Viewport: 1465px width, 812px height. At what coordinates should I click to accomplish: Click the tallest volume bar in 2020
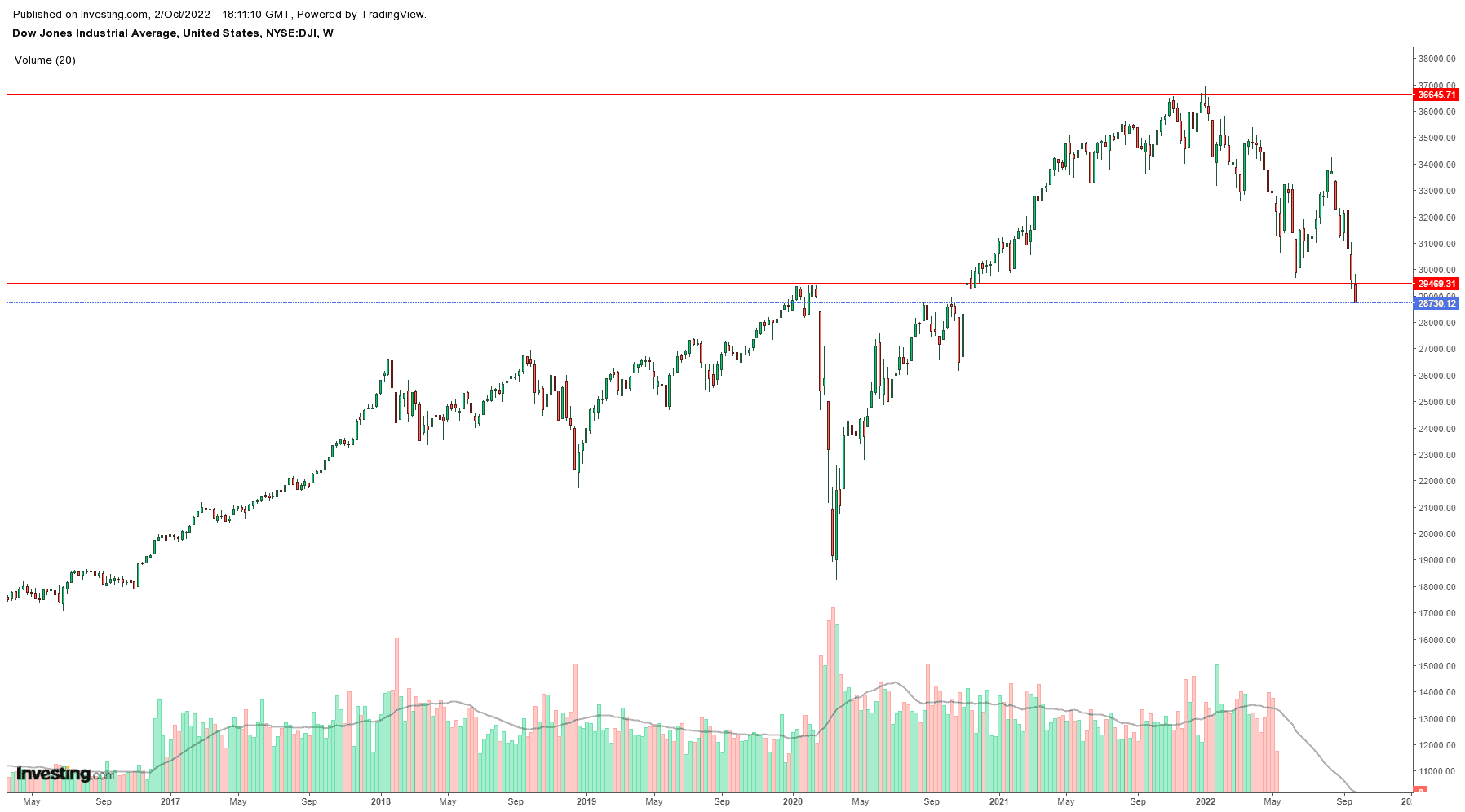pyautogui.click(x=833, y=699)
